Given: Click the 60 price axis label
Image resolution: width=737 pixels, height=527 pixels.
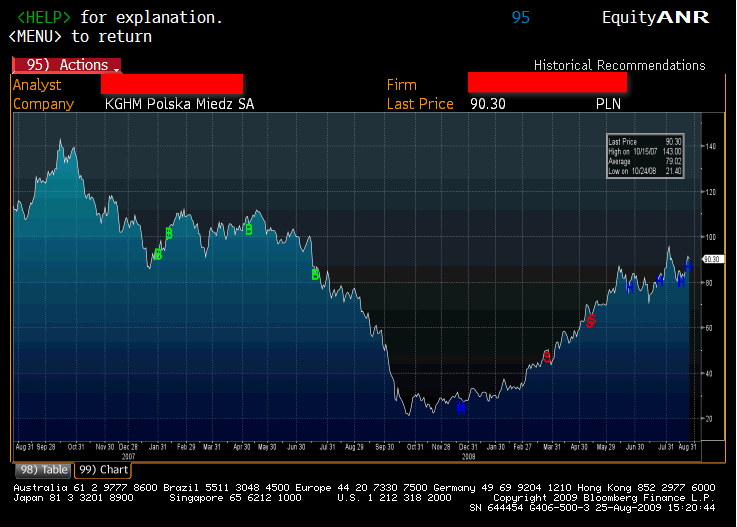Looking at the screenshot, I should [709, 328].
